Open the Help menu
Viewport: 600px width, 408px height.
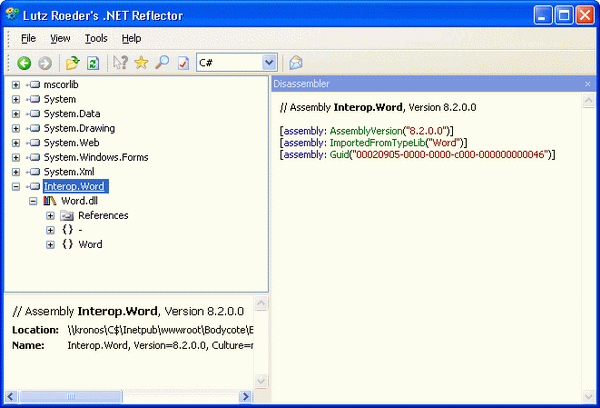131,38
